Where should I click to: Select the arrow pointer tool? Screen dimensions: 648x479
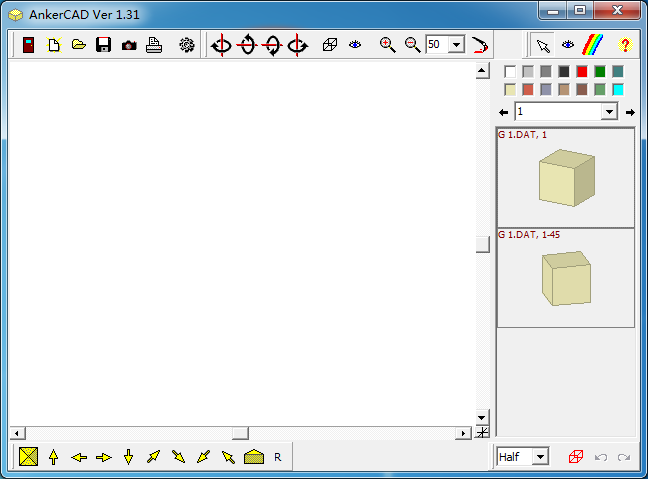coord(543,45)
